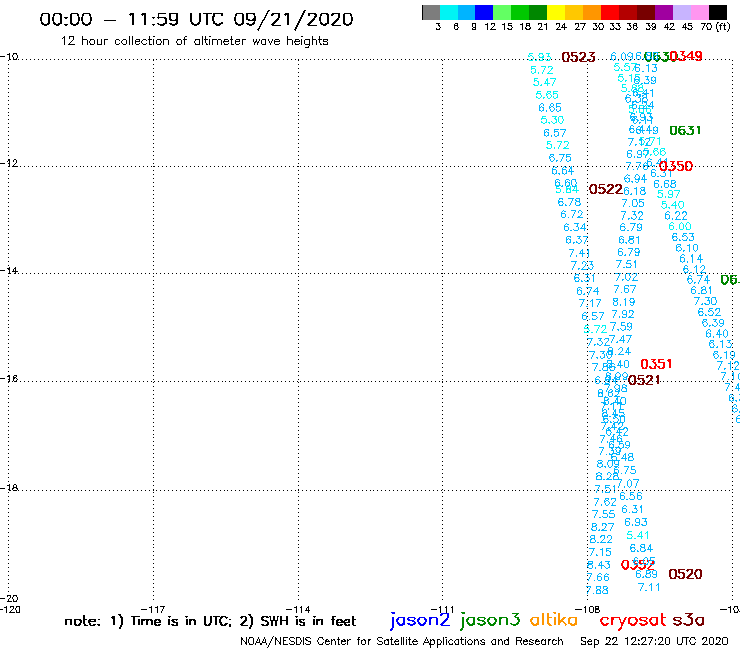The height and width of the screenshot is (650, 740).
Task: Select the pink 70 ft color swatch
Action: (699, 12)
